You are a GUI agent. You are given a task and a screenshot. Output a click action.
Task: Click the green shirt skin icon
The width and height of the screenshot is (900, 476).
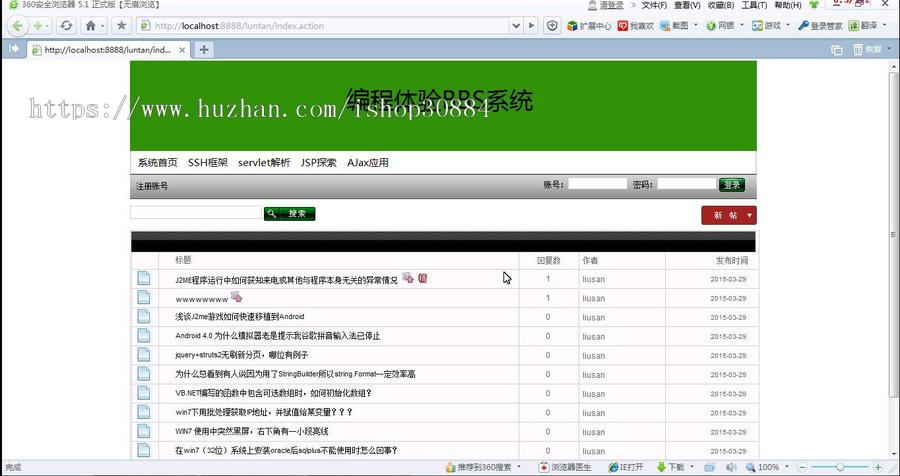pos(814,5)
